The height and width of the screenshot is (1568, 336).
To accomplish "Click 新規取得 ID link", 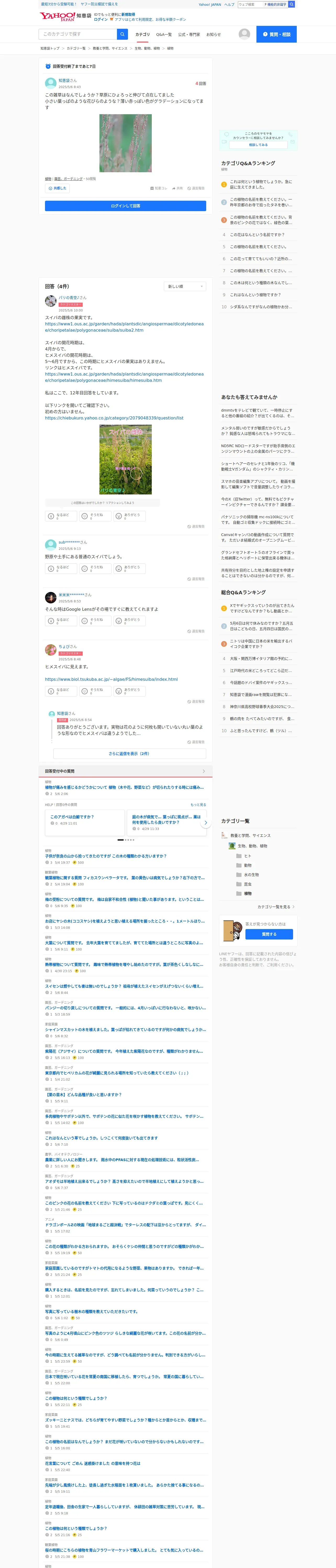I will [128, 14].
